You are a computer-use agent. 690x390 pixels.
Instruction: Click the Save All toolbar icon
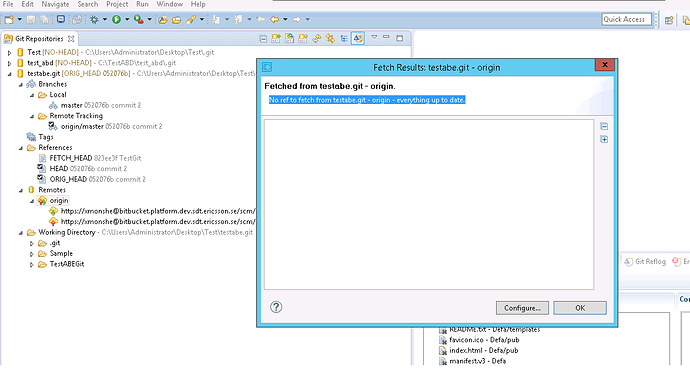44,19
